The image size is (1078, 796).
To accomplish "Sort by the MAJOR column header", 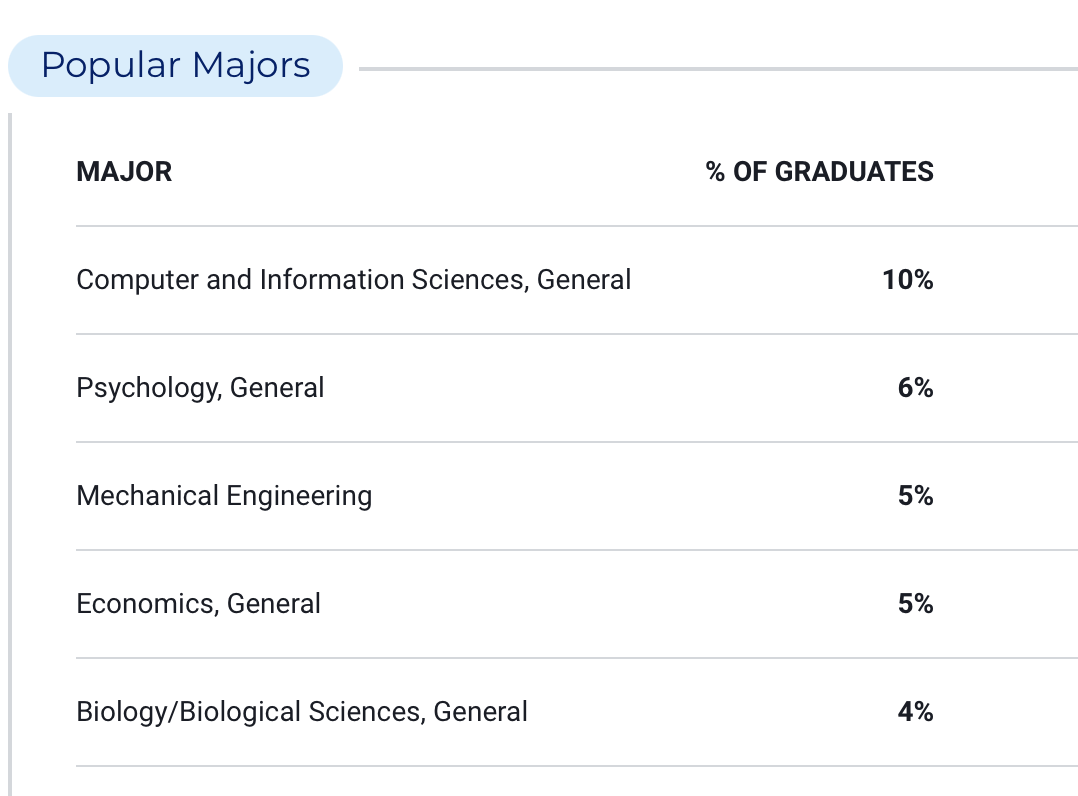I will click(x=124, y=172).
